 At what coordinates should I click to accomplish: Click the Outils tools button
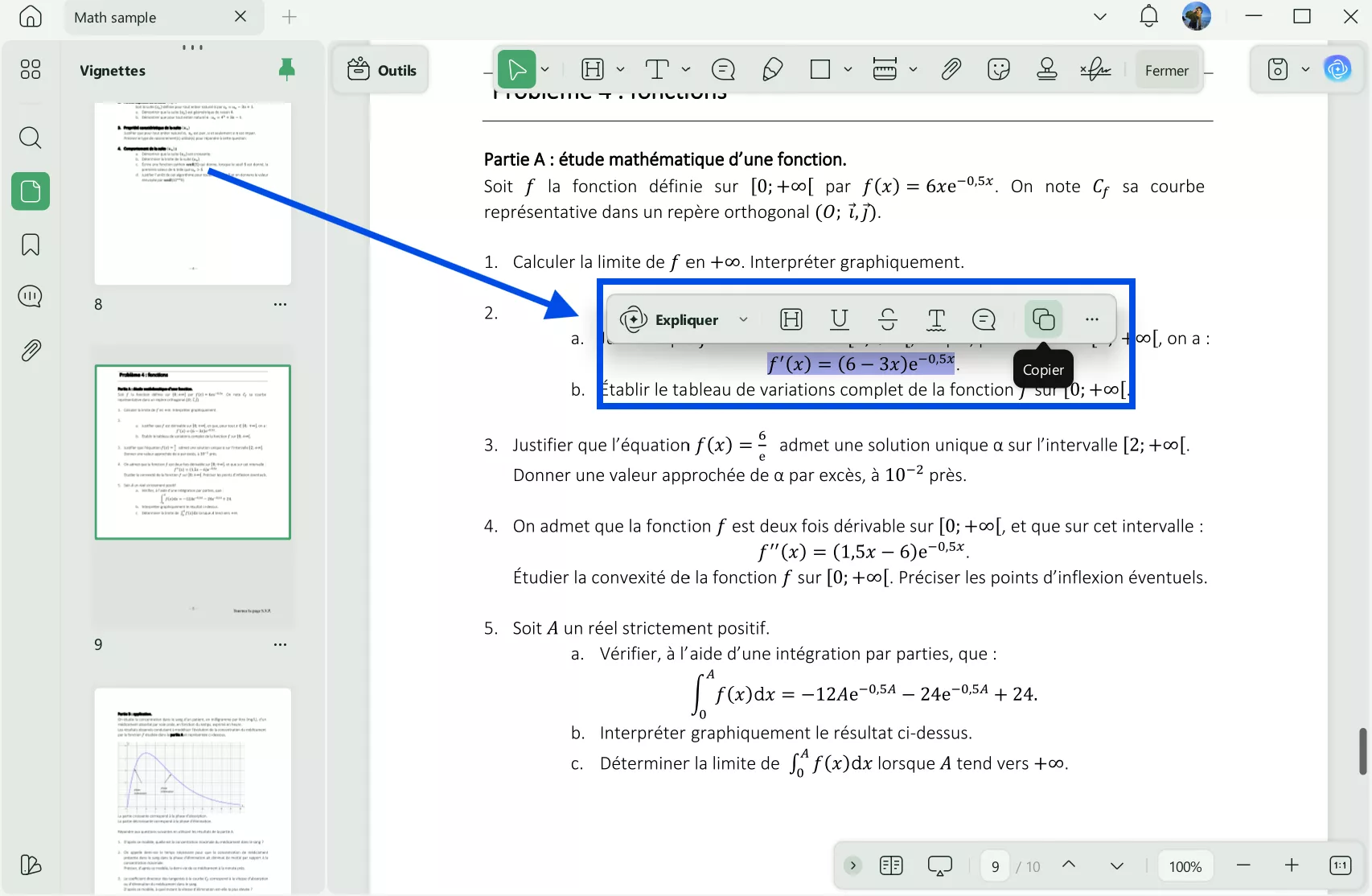click(381, 70)
